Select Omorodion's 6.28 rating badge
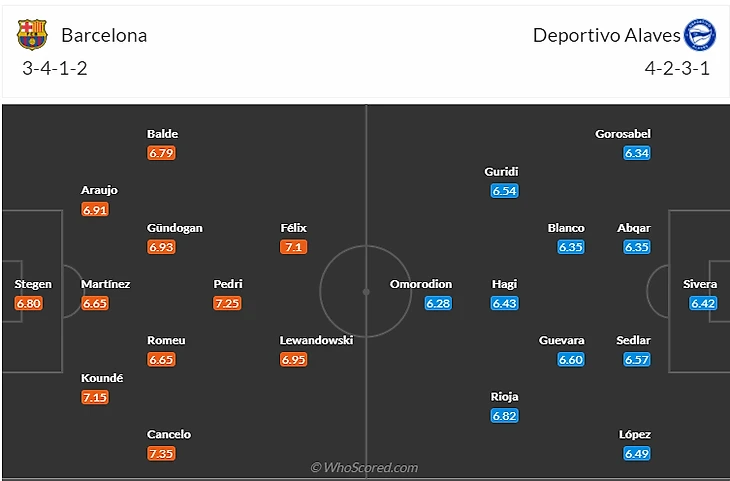This screenshot has height=481, width=730. tap(438, 303)
